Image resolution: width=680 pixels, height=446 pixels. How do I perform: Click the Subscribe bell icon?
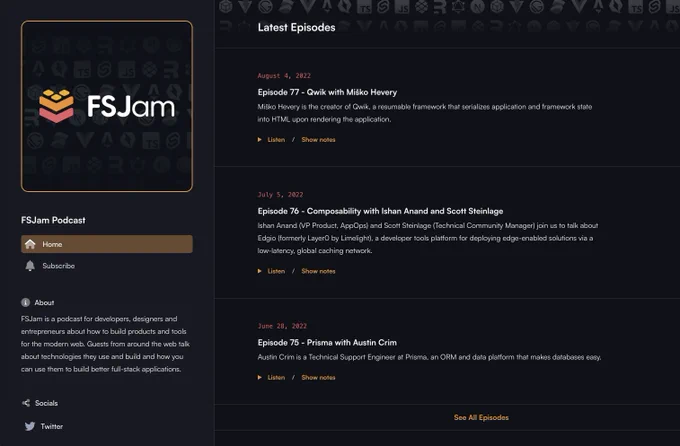(x=30, y=266)
